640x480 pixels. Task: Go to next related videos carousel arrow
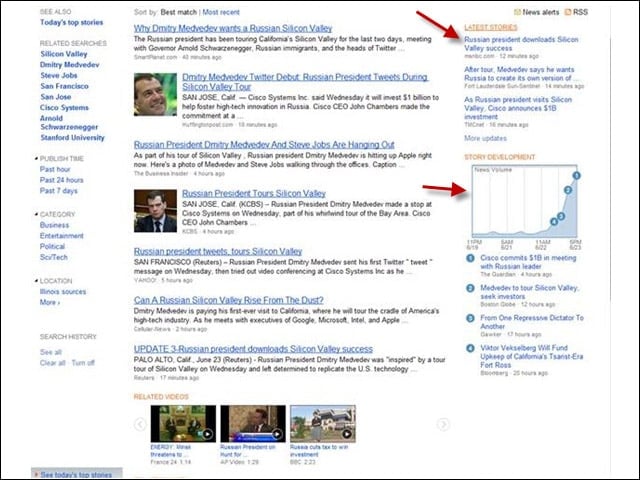pos(443,424)
